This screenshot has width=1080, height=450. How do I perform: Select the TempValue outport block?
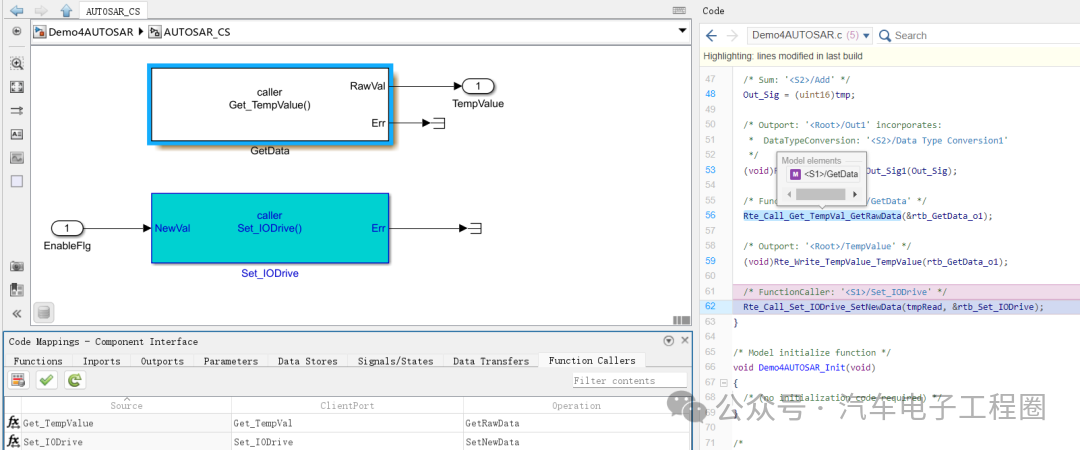478,86
